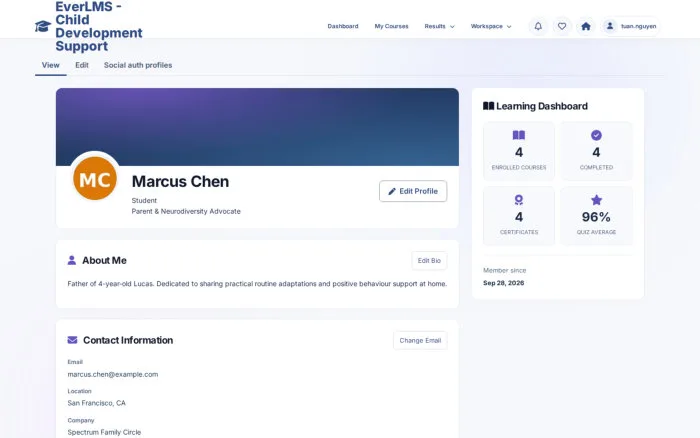700x438 pixels.
Task: Click the Enrolled Courses stat card label
Action: click(519, 167)
